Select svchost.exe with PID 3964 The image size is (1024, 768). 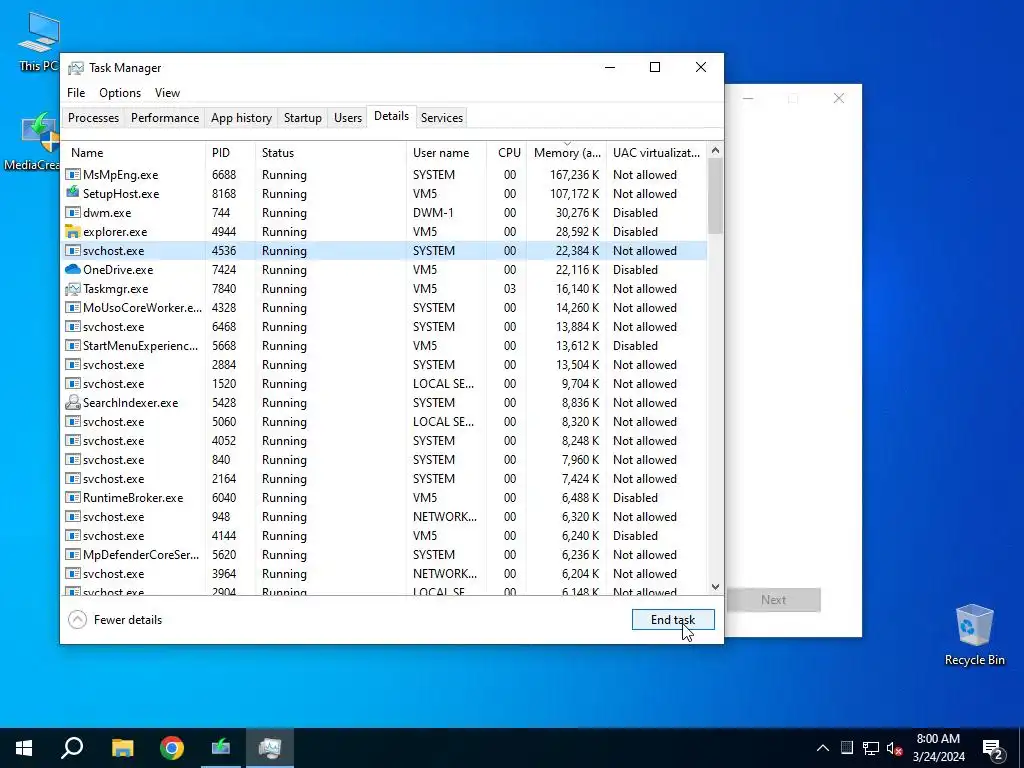[x=385, y=573]
